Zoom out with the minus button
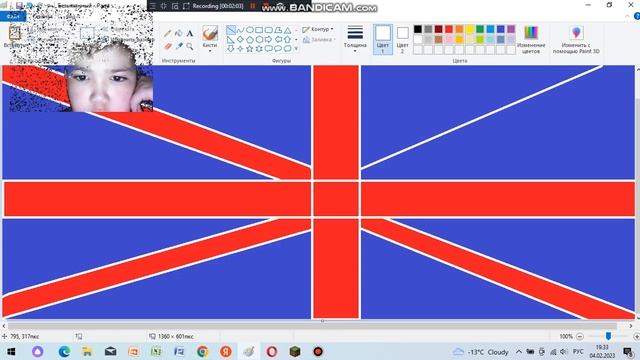The height and width of the screenshot is (360, 640). tap(580, 336)
